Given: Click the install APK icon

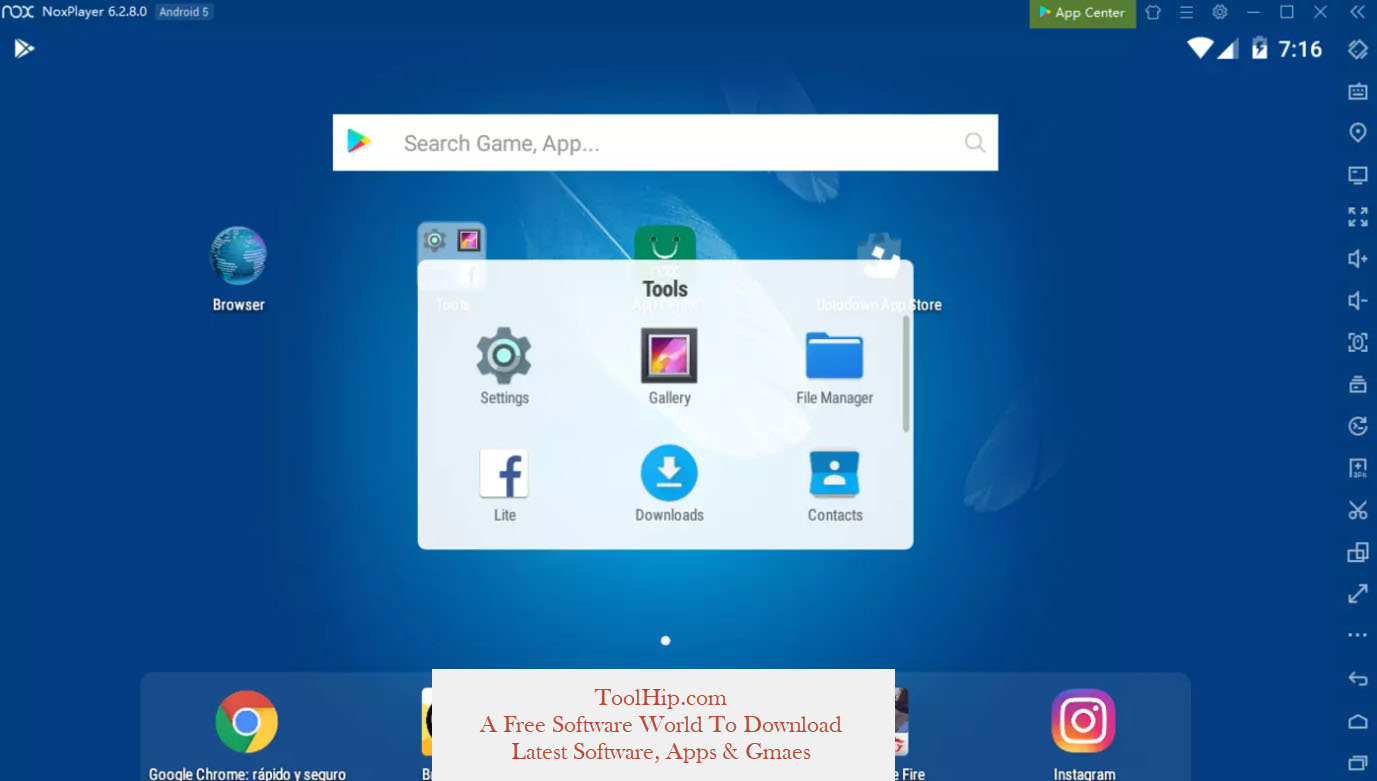Looking at the screenshot, I should pyautogui.click(x=1357, y=468).
